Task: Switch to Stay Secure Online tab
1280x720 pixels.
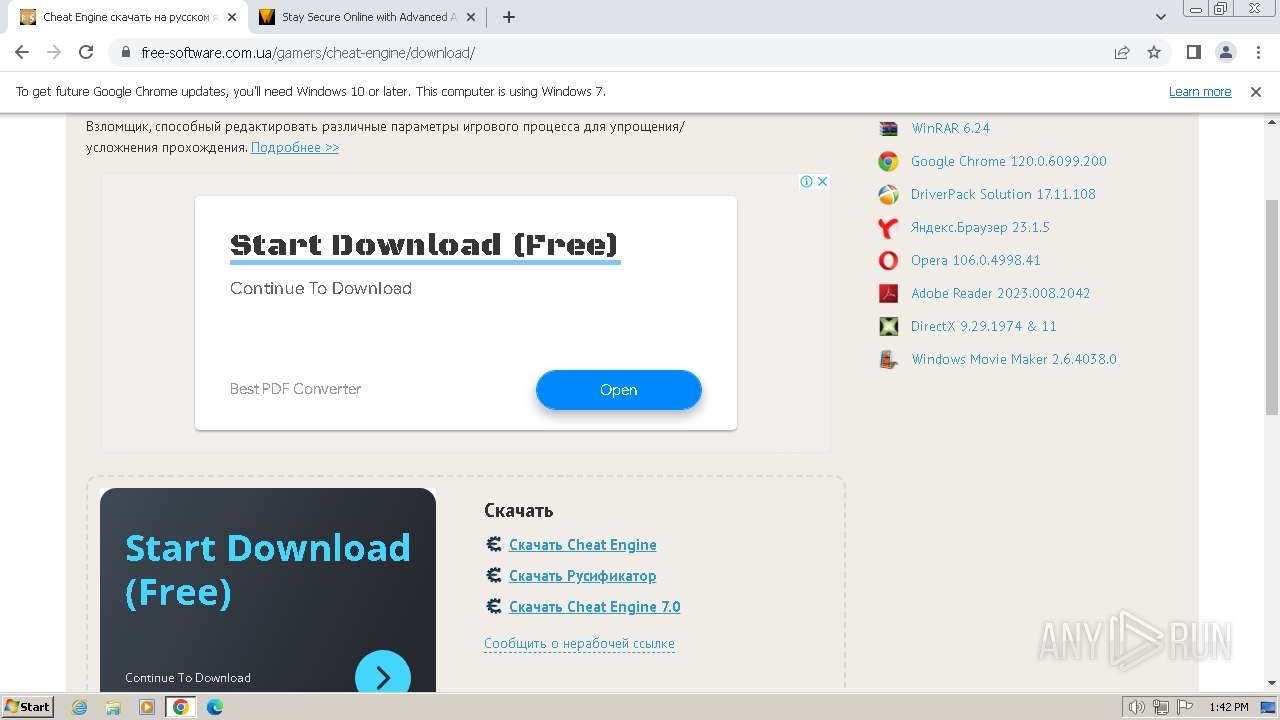Action: pos(367,17)
